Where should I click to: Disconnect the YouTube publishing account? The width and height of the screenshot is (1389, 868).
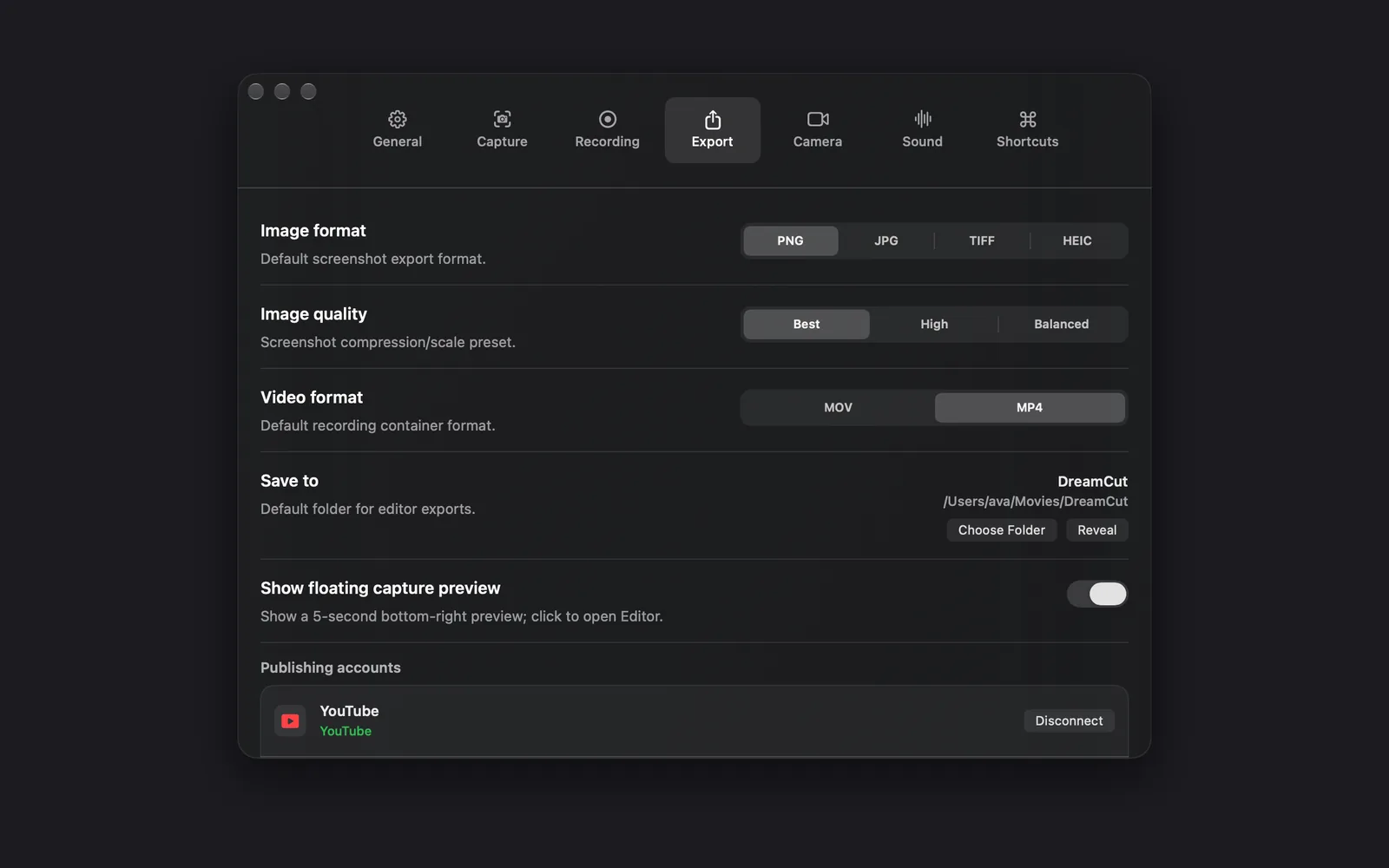[1069, 720]
